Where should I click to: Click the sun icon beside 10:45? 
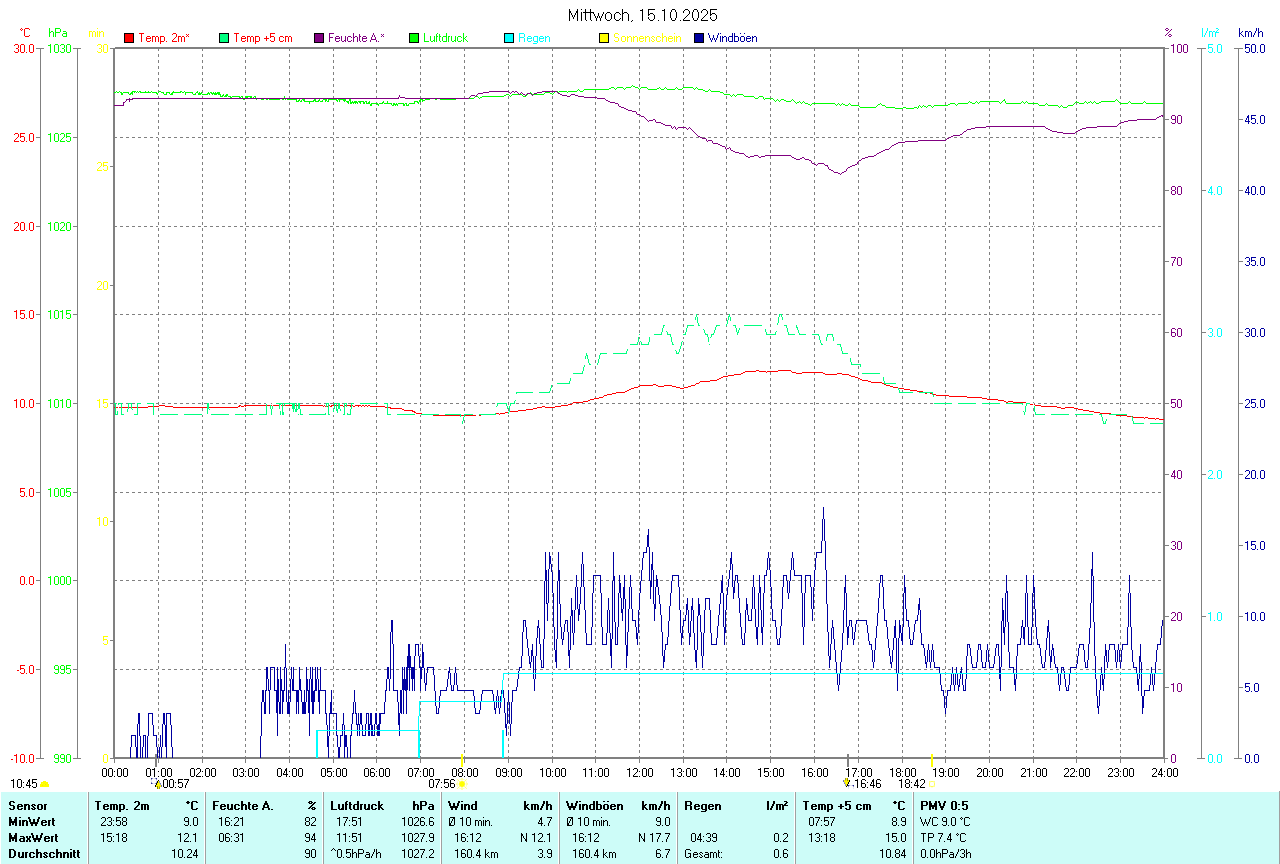click(45, 784)
